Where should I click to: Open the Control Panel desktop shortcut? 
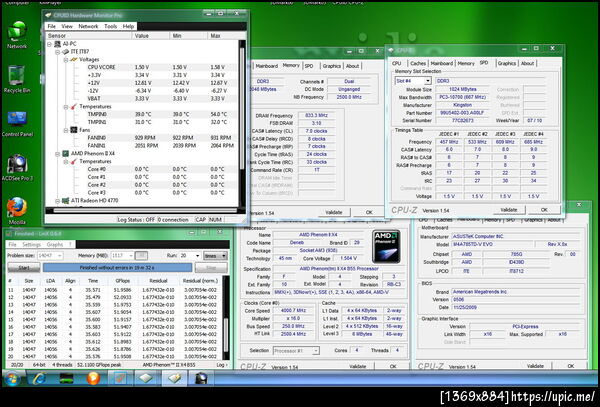17,123
